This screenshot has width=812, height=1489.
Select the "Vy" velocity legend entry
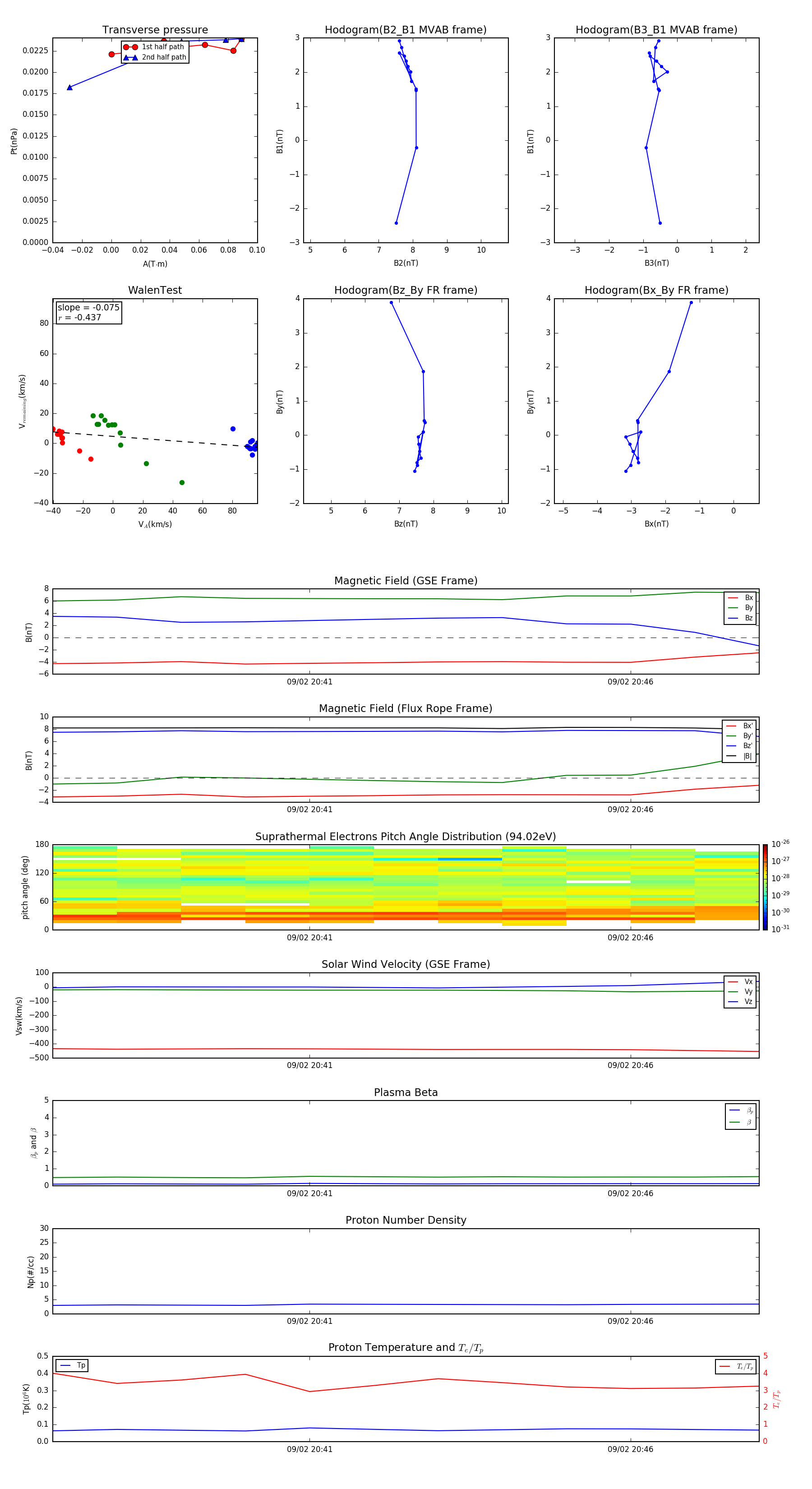740,991
